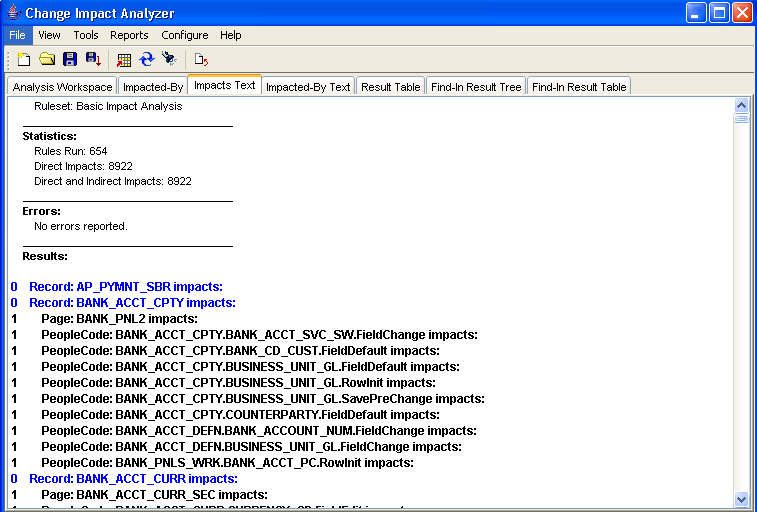Screen dimensions: 757x512
Task: Open the Configure menu
Action: tap(184, 35)
